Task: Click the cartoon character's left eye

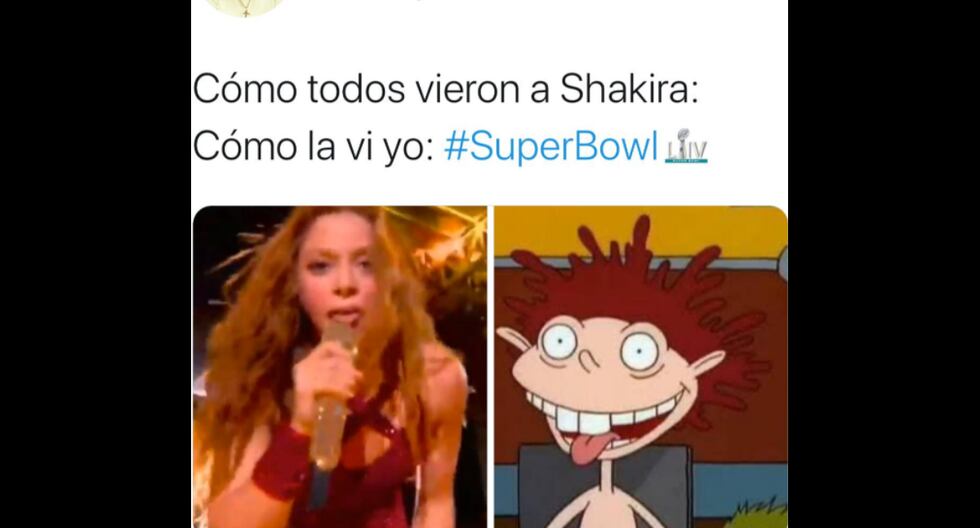Action: [558, 341]
